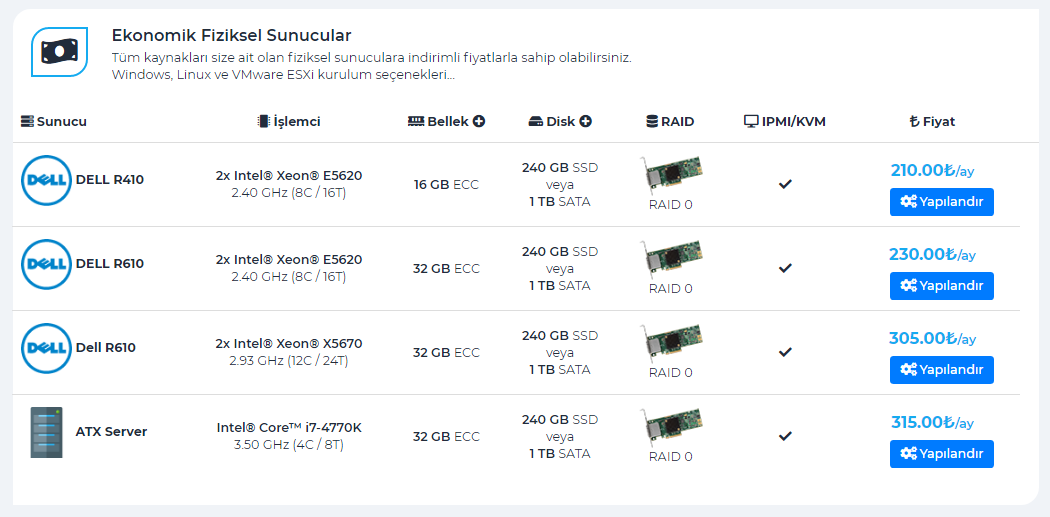Screen dimensions: 1050x517
Task: Click the lira icon next to Fiyat
Action: (x=914, y=122)
